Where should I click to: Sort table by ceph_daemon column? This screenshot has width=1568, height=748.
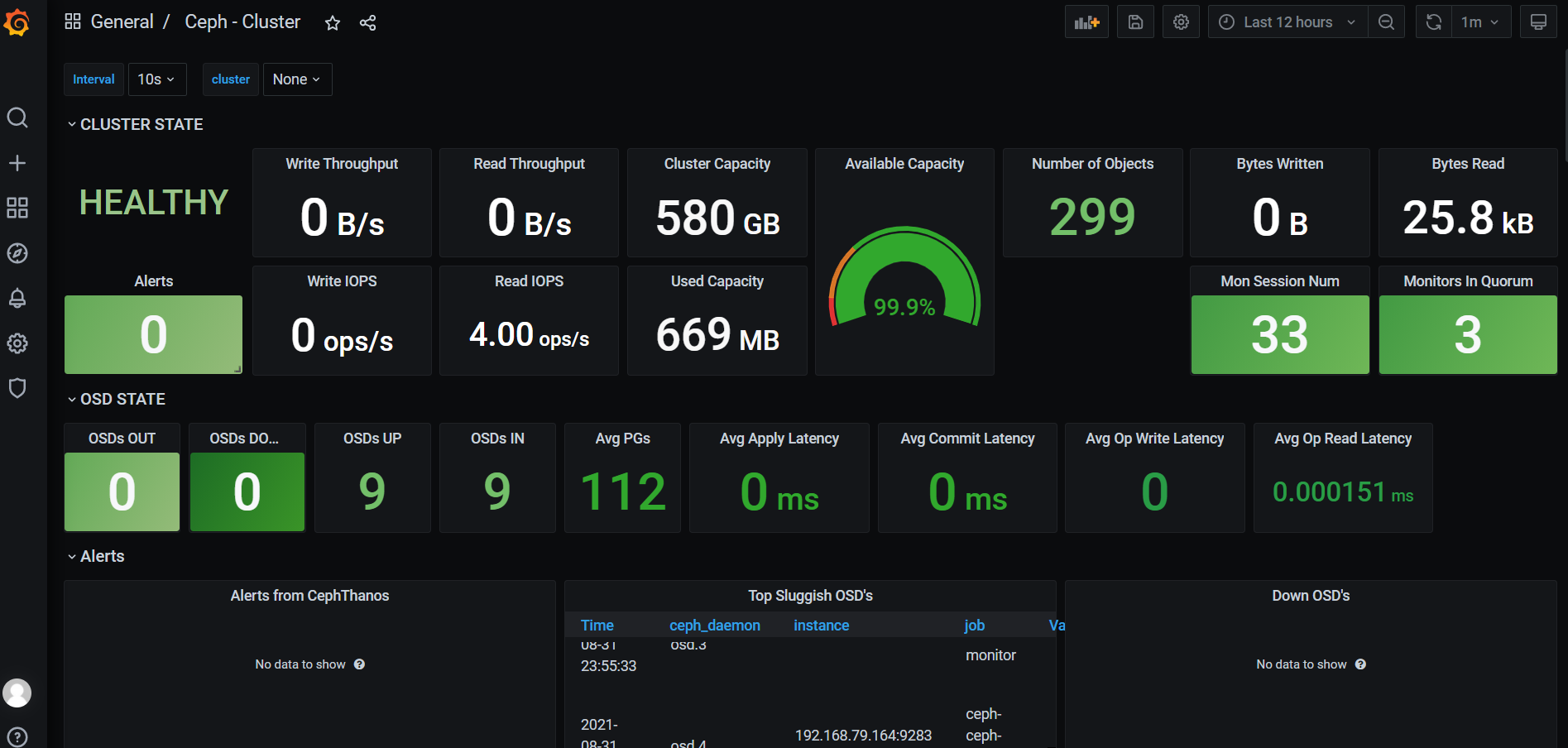coord(715,626)
